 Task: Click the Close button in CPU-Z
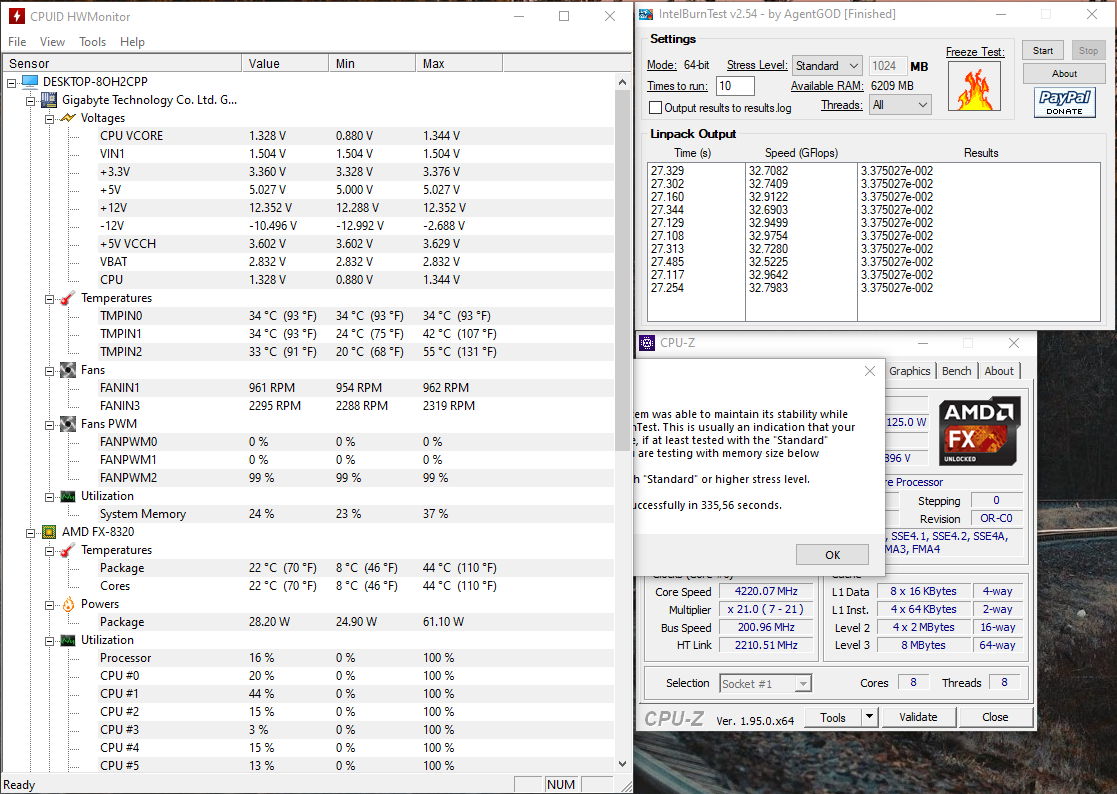(994, 717)
